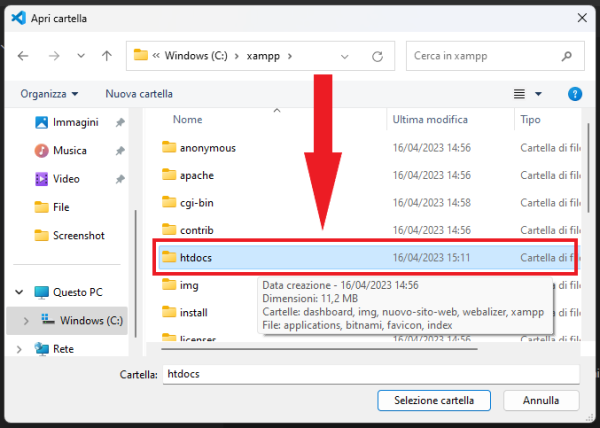Screen dimensions: 600x428
Task: Expand the chevron after Windows (C:) breadcrumb
Action: [x=237, y=56]
